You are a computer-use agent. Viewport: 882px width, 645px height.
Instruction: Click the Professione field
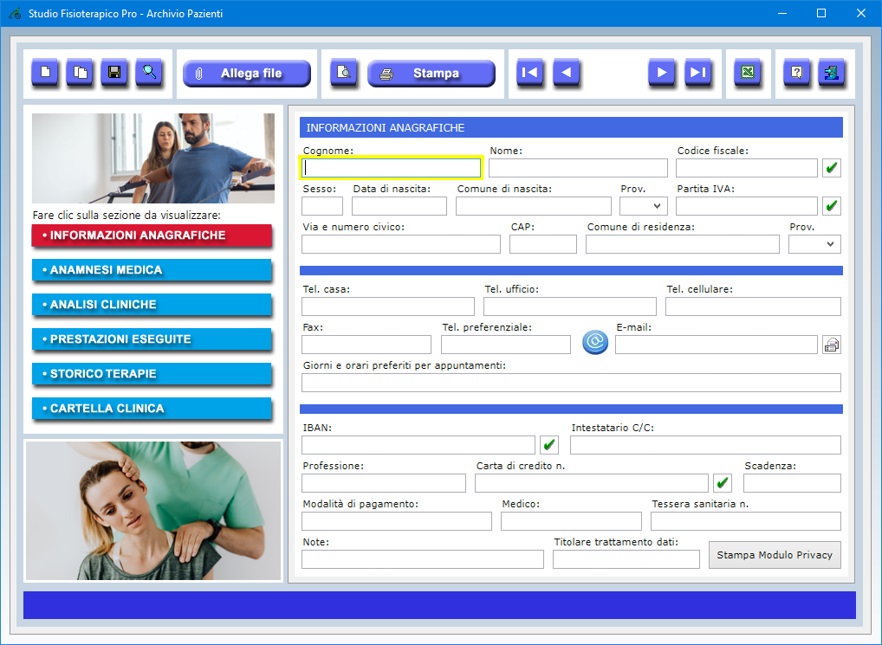pos(384,483)
